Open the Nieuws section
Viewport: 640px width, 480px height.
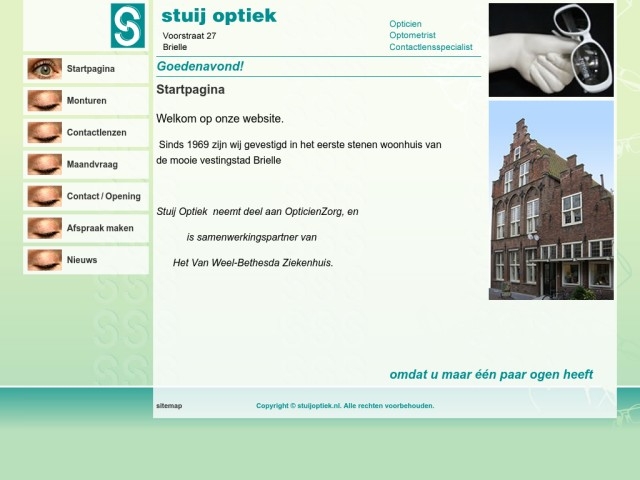[82, 260]
